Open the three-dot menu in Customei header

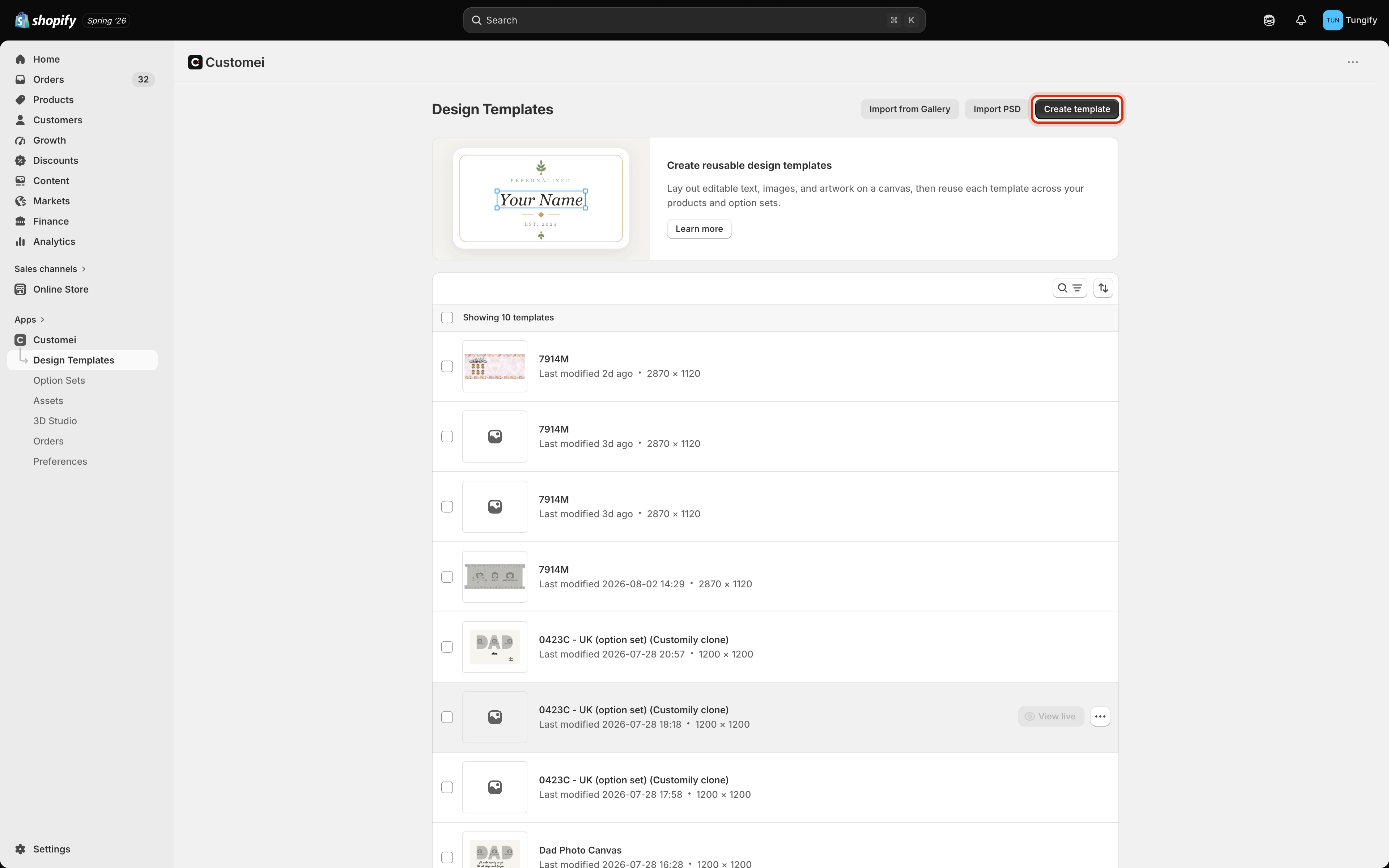click(x=1353, y=63)
